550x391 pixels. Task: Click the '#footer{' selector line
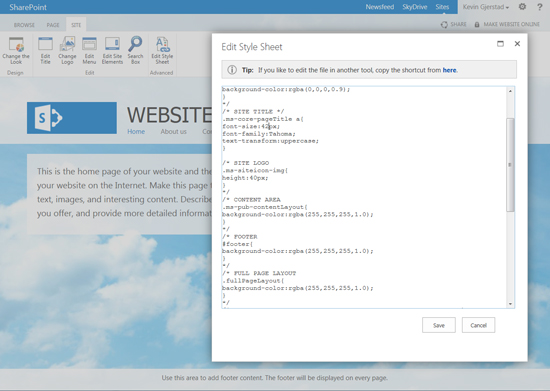[237, 244]
